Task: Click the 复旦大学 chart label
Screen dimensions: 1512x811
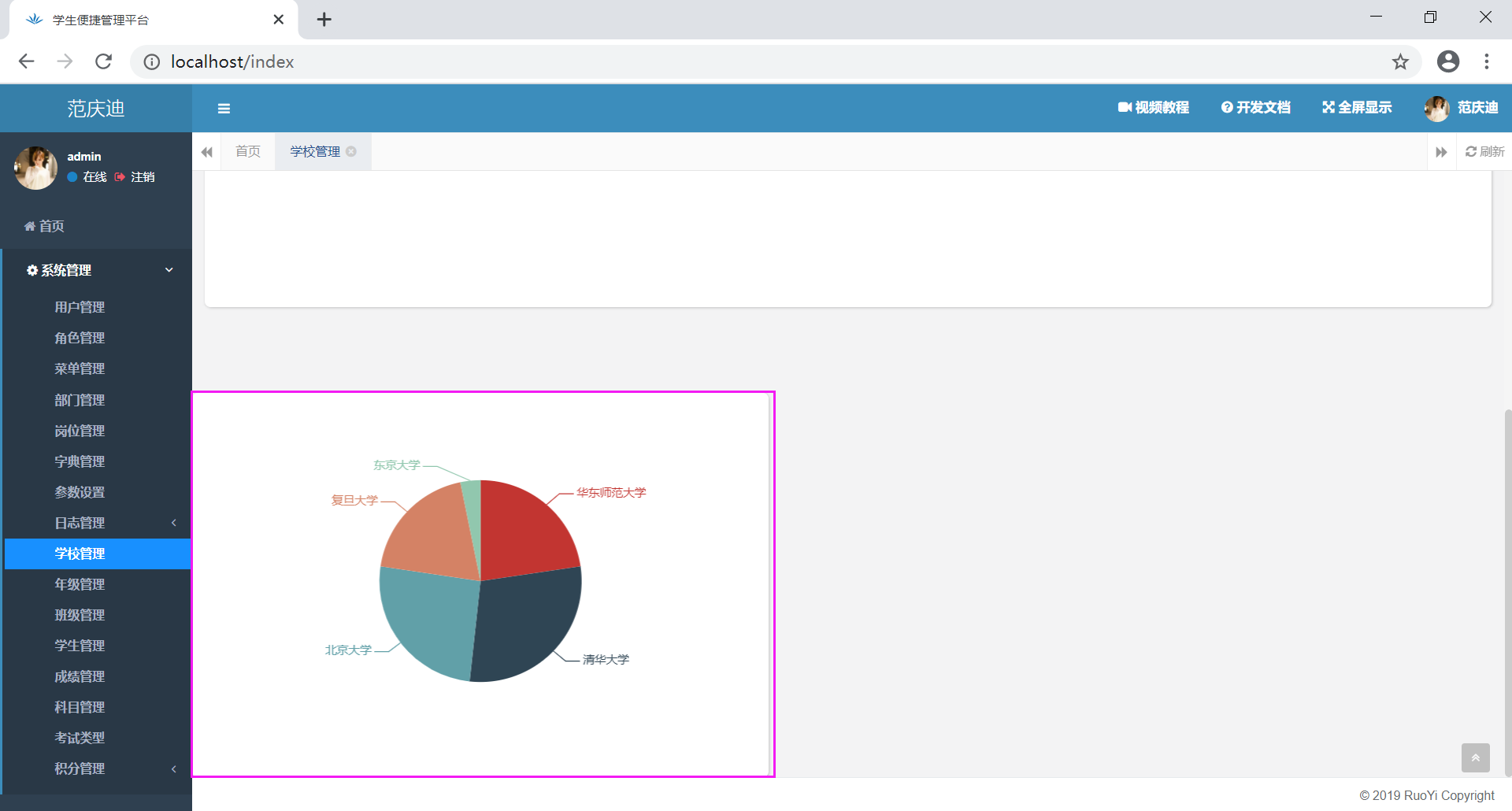Action: [x=354, y=500]
